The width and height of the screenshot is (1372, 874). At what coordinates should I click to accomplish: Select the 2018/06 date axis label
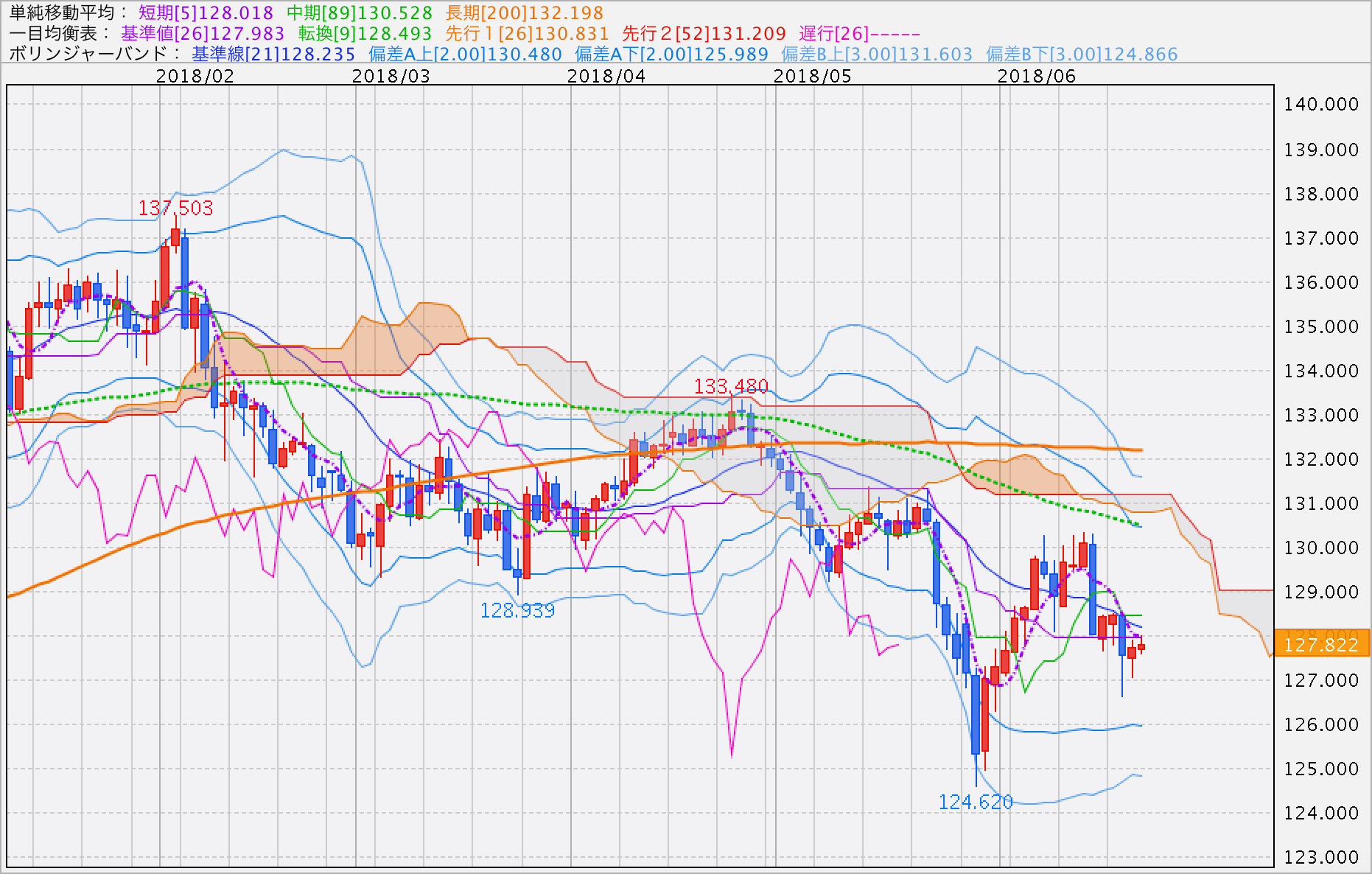click(x=1036, y=76)
